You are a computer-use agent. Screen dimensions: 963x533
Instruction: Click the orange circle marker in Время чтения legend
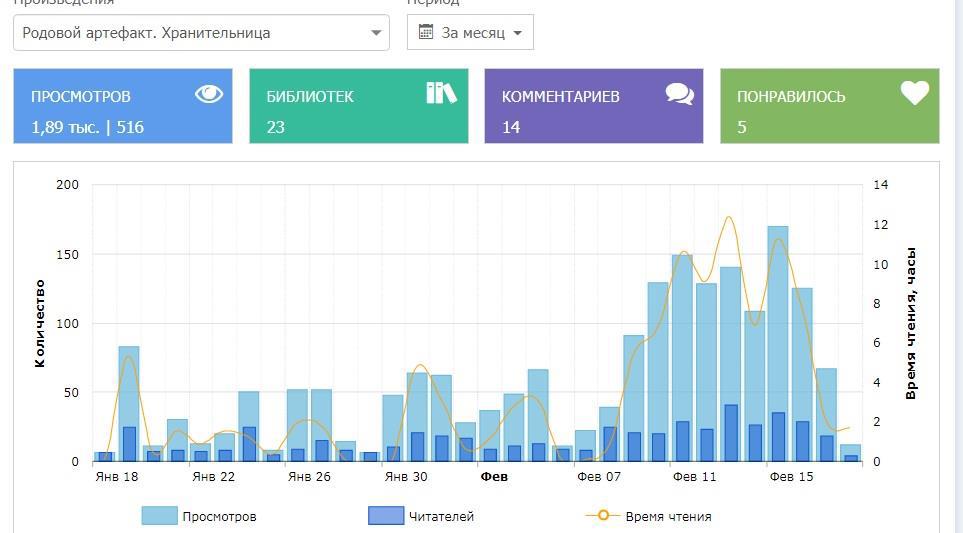click(x=602, y=516)
